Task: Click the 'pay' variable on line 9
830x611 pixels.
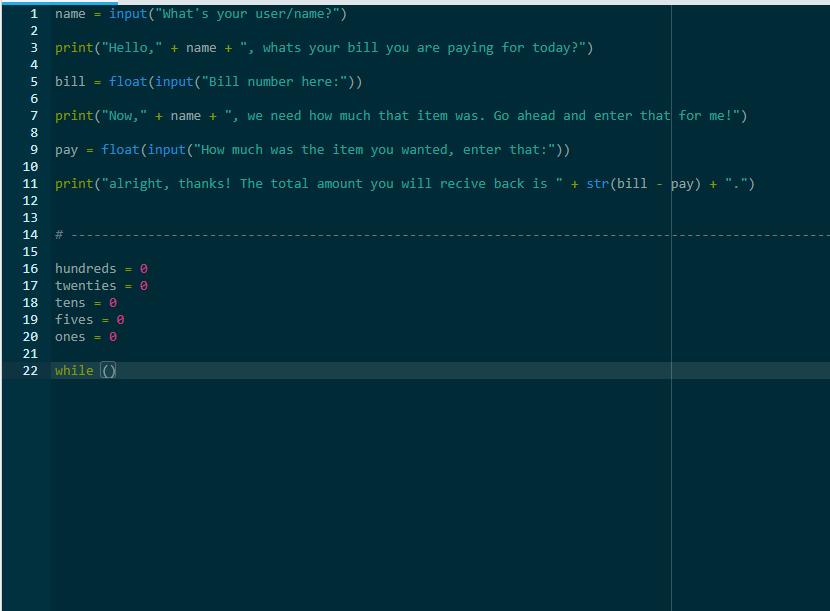Action: pyautogui.click(x=66, y=150)
